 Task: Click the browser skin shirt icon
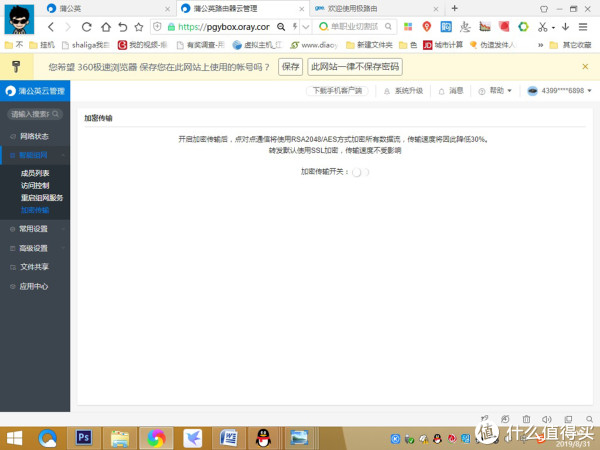coord(544,9)
